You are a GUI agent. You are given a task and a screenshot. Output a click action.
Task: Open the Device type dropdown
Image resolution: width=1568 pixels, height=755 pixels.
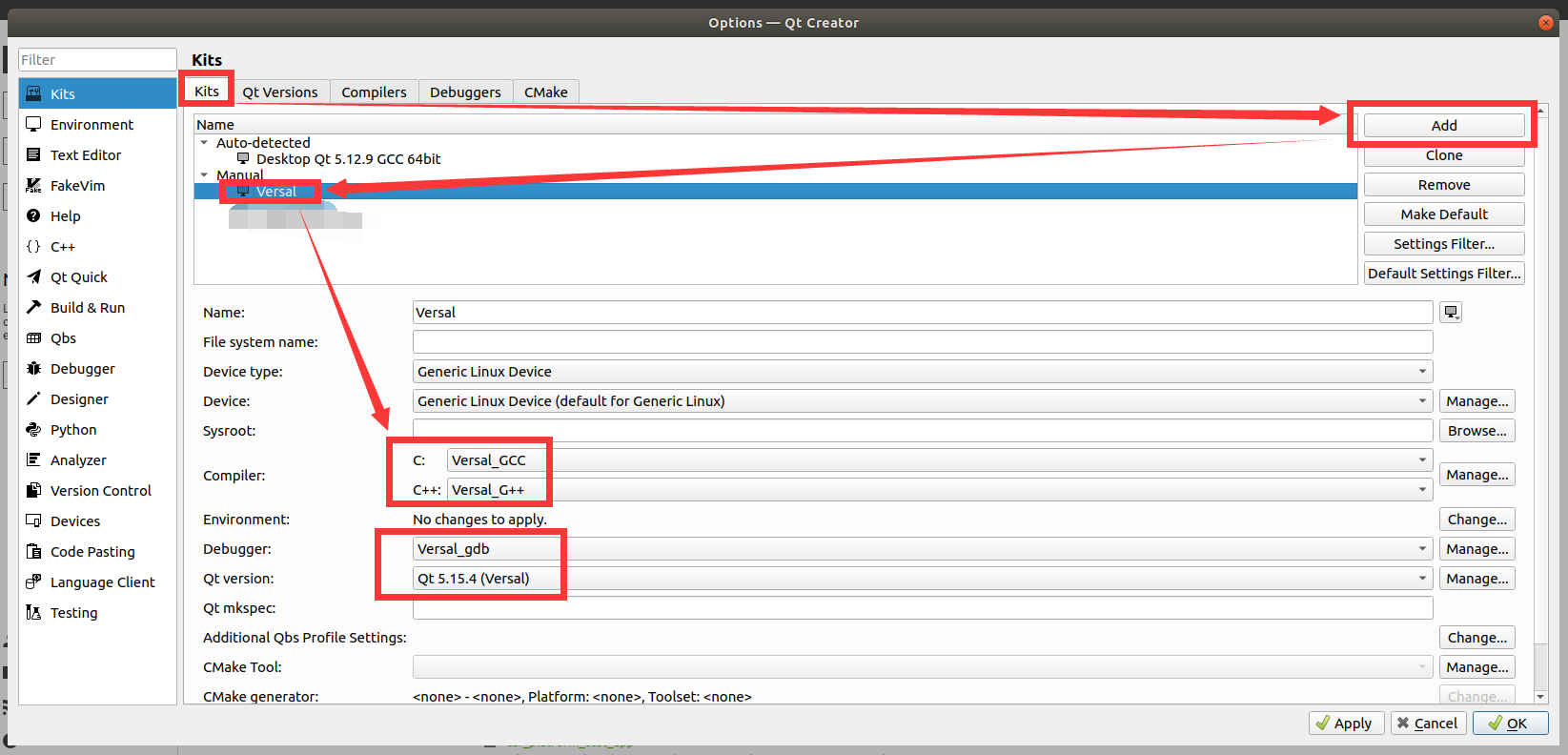[923, 371]
